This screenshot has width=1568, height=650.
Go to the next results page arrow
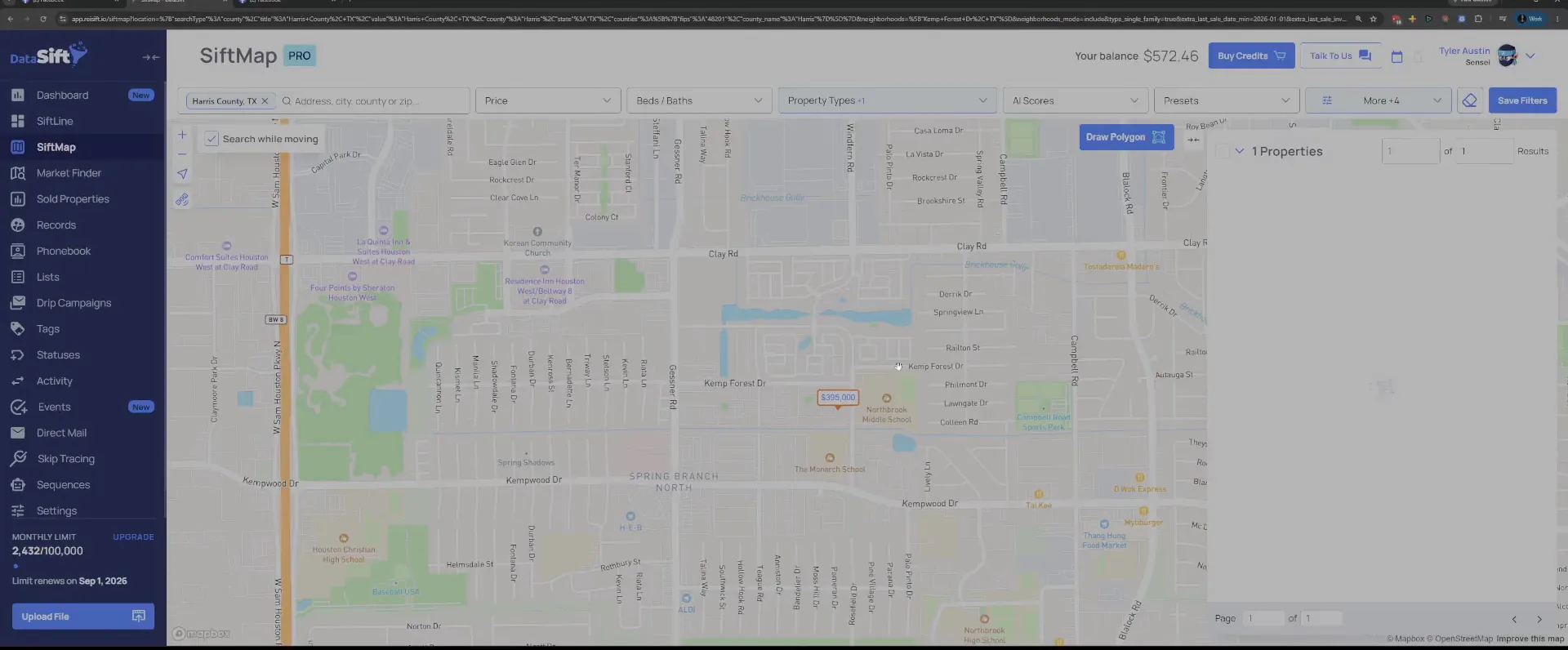coord(1539,619)
